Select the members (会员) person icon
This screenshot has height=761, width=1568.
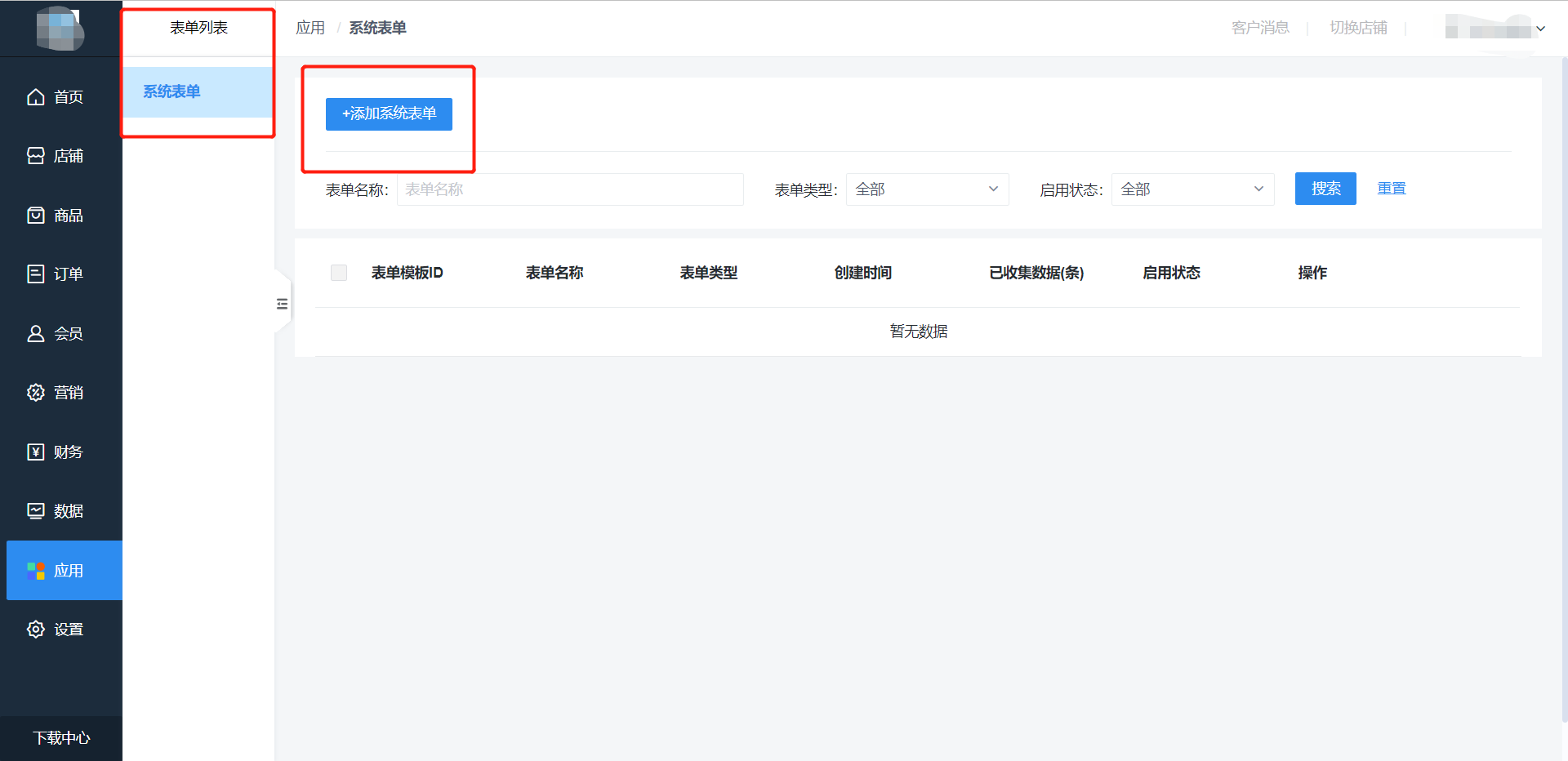(36, 334)
